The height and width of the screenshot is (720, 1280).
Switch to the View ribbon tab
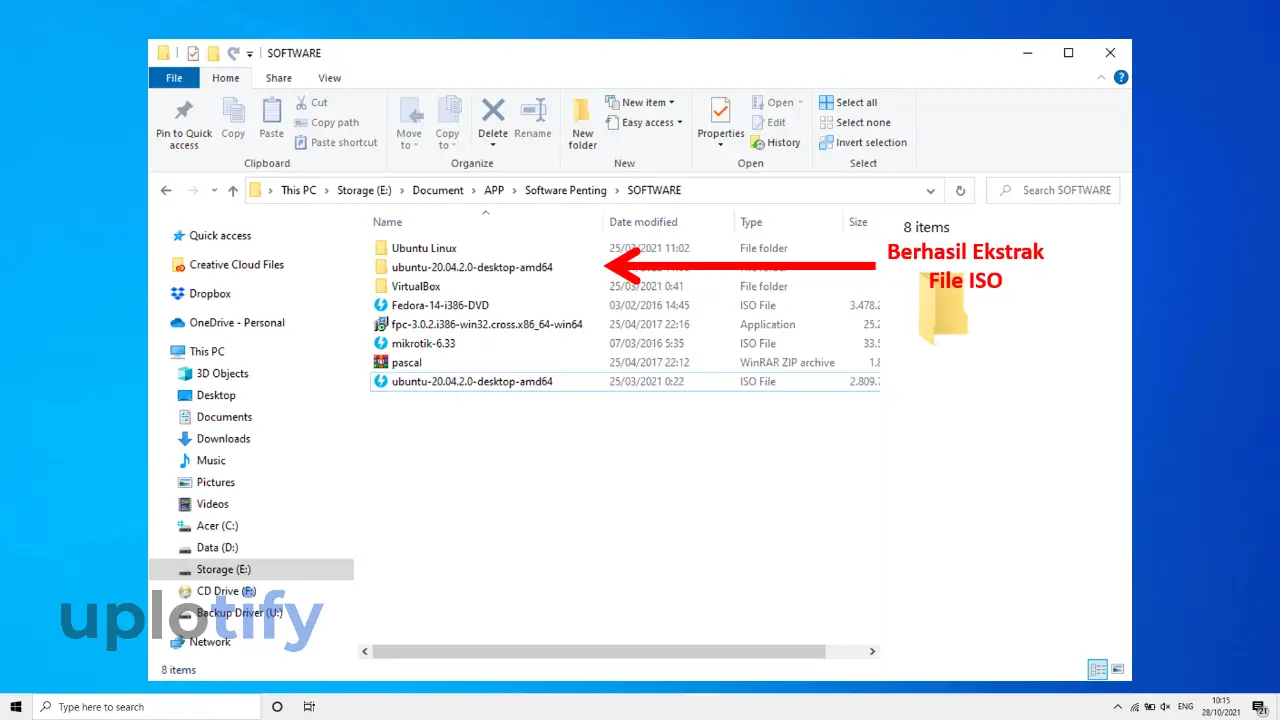coord(330,78)
